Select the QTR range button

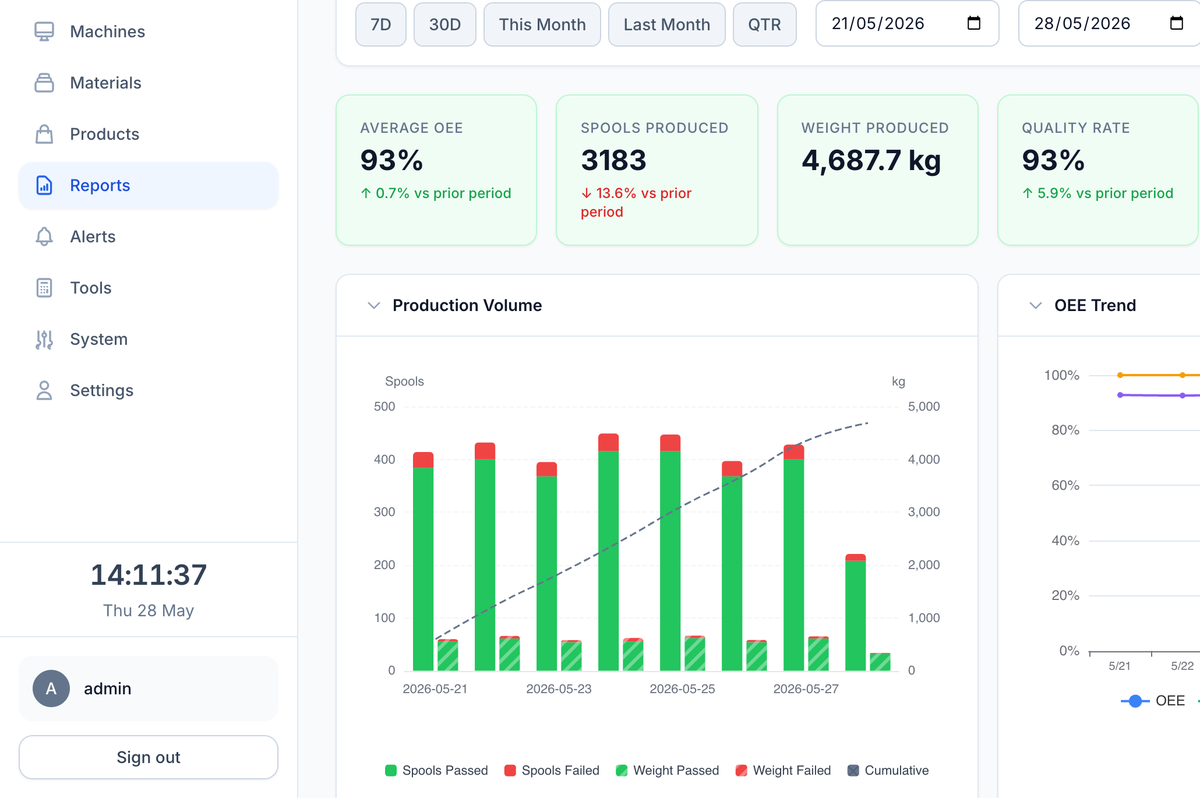click(x=765, y=24)
